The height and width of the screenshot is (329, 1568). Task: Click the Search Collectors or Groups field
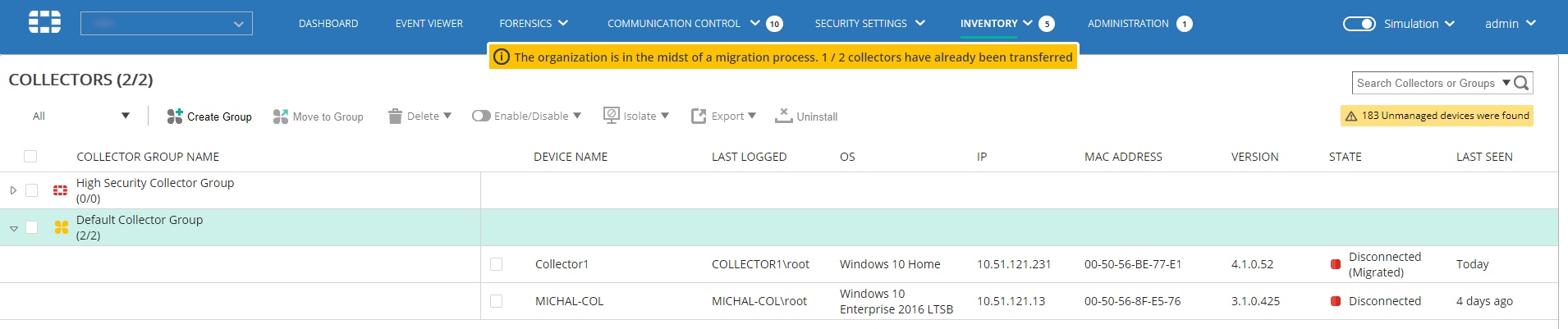pos(1425,83)
